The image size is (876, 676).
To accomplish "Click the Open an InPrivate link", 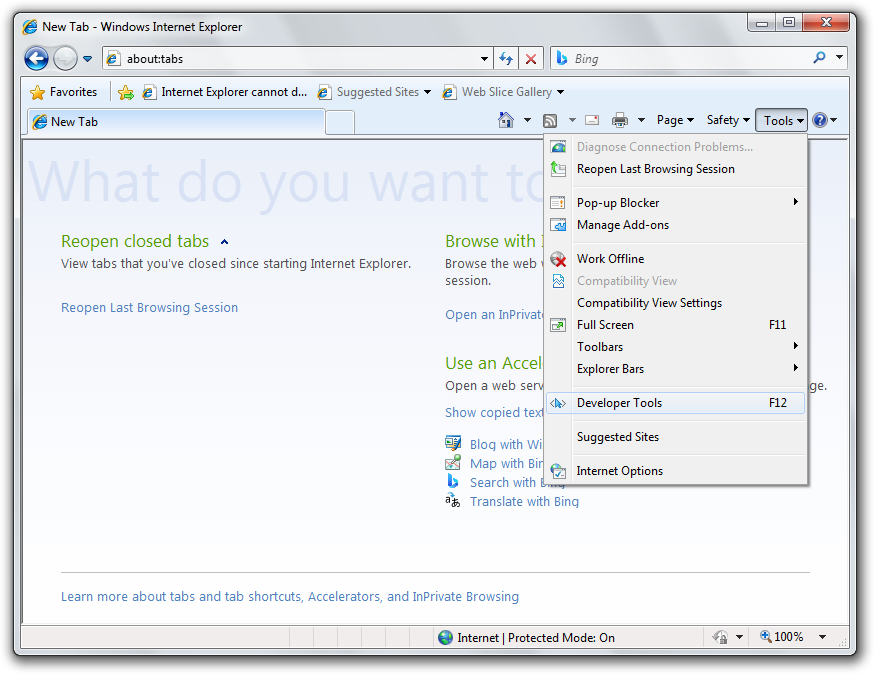I will pyautogui.click(x=494, y=315).
